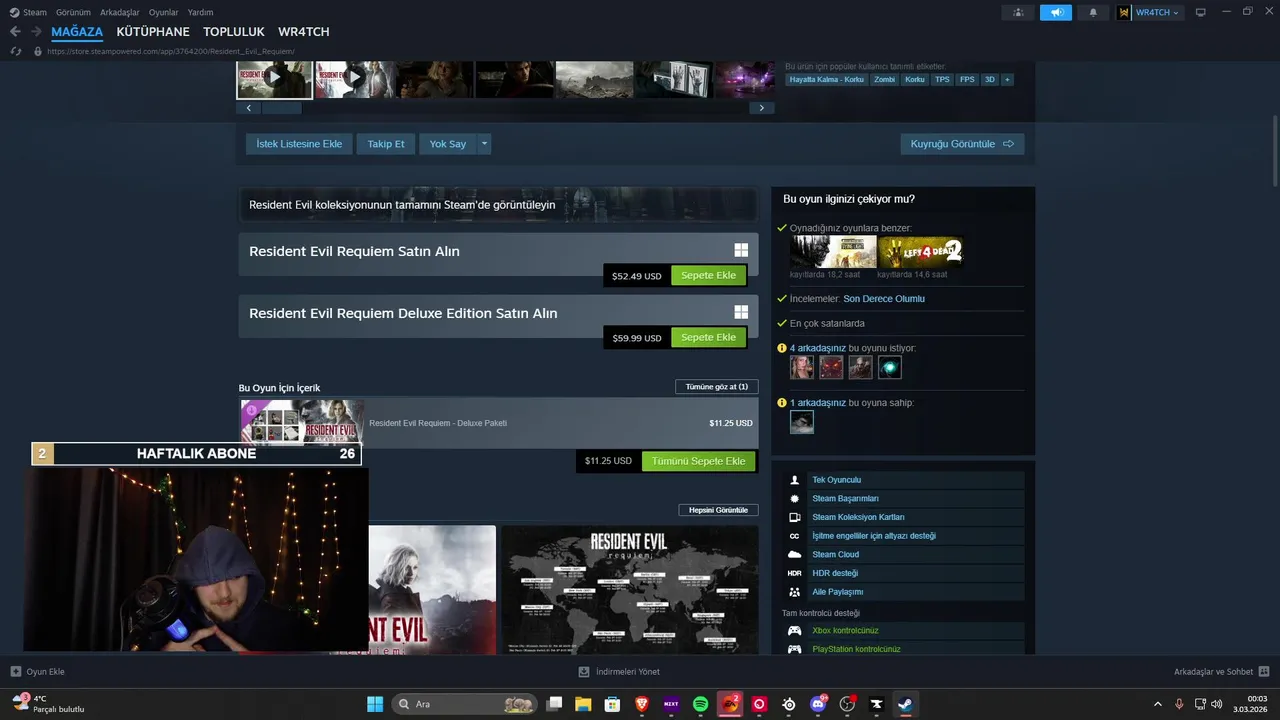
Task: Open the Oyunlar menu
Action: pos(164,12)
